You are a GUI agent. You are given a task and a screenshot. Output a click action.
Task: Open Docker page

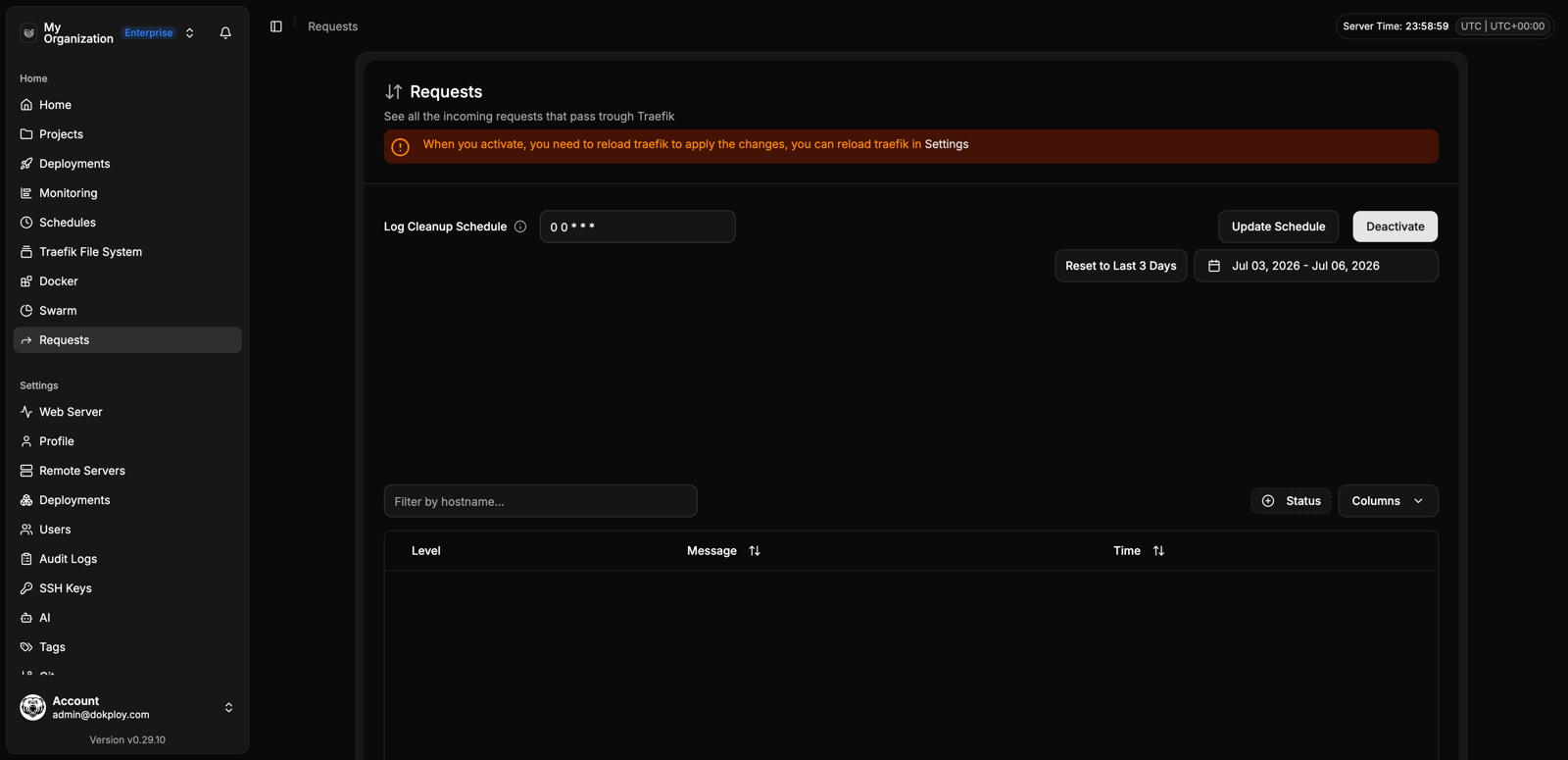127,281
